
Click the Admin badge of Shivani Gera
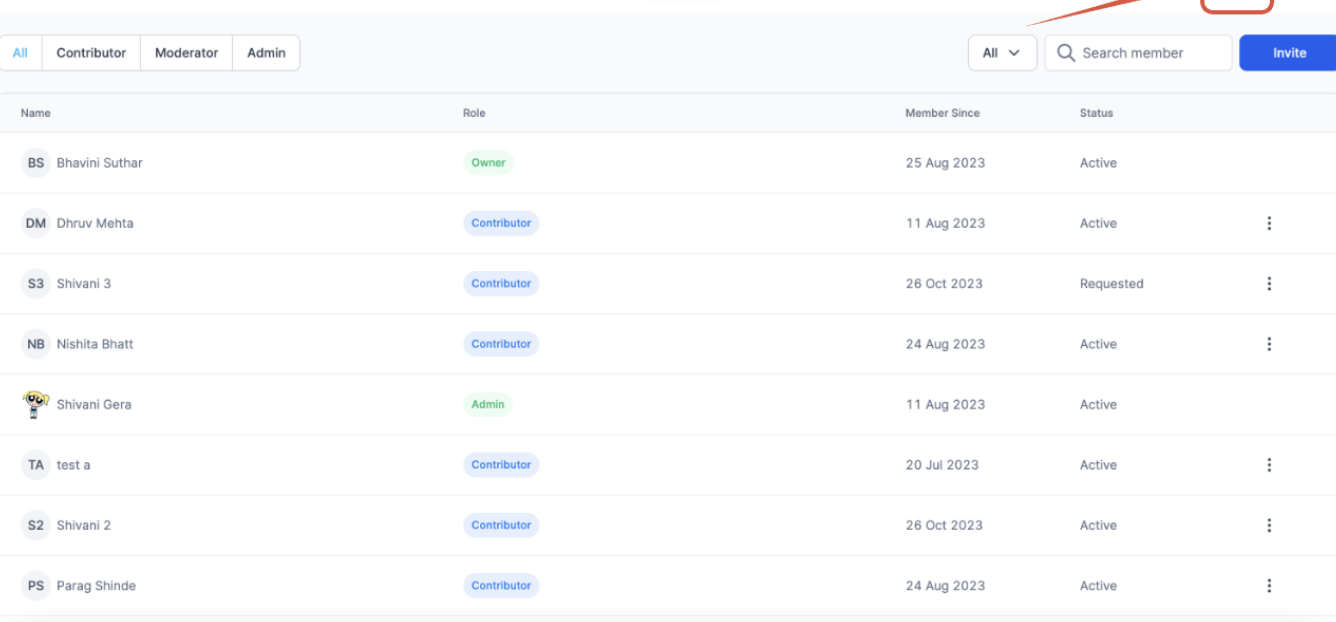pyautogui.click(x=488, y=404)
